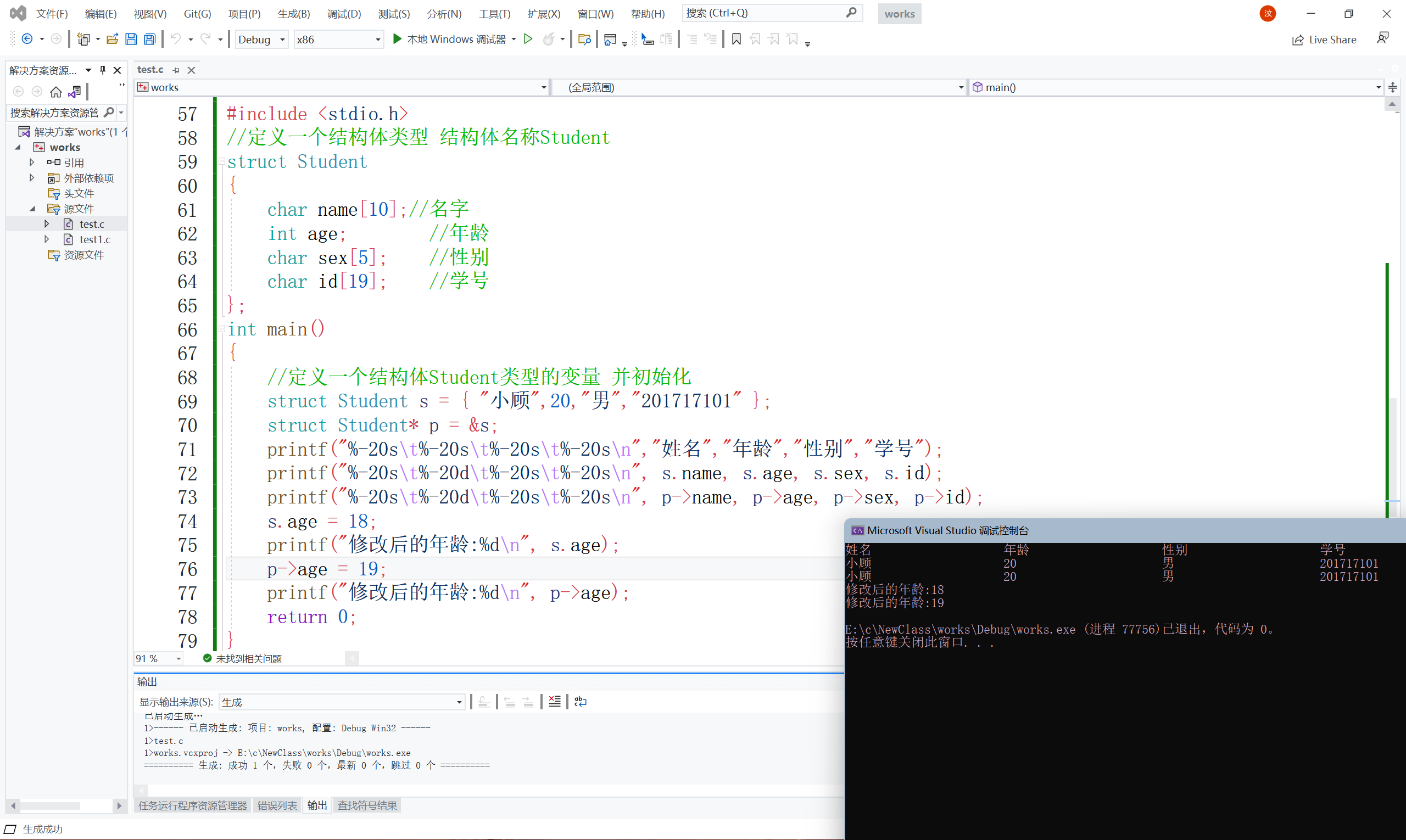Close the test.c editor tab
The image size is (1406, 840).
click(x=191, y=70)
